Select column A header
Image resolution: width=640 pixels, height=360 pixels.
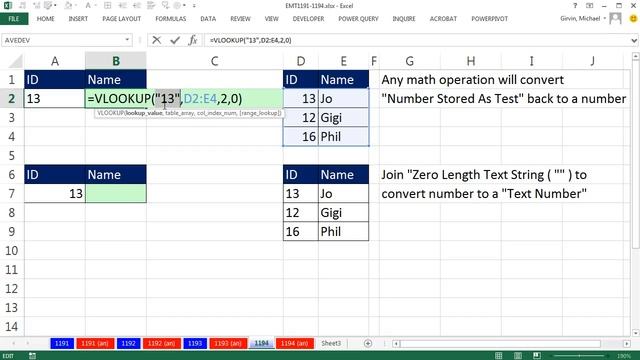[x=55, y=61]
